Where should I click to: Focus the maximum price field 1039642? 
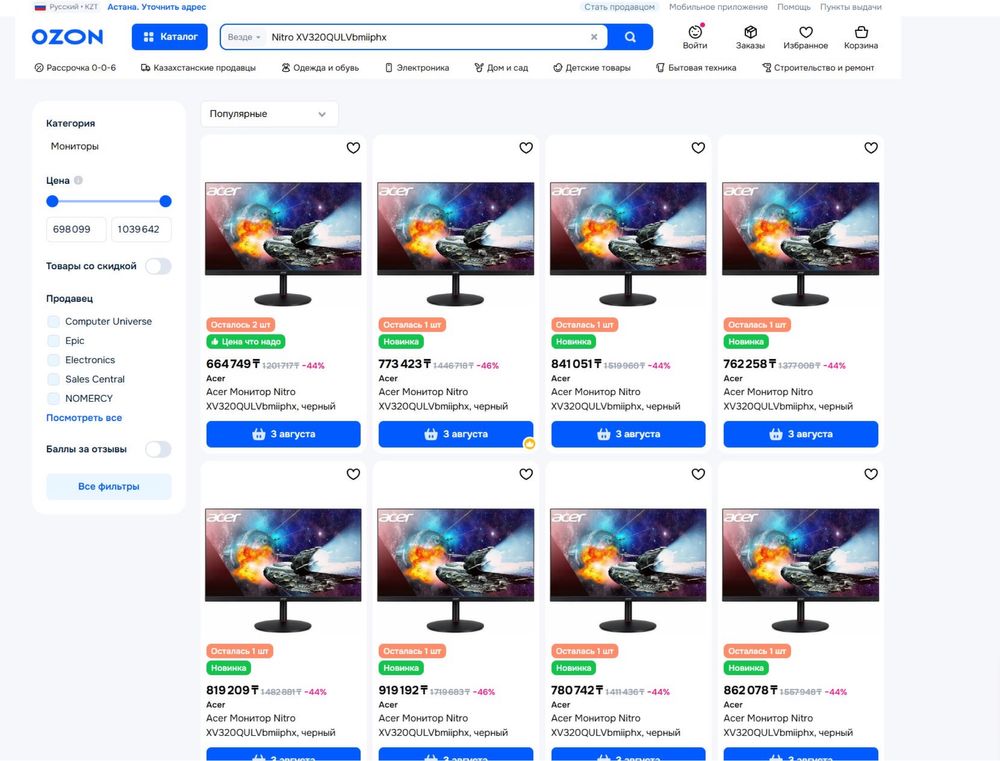(x=141, y=229)
